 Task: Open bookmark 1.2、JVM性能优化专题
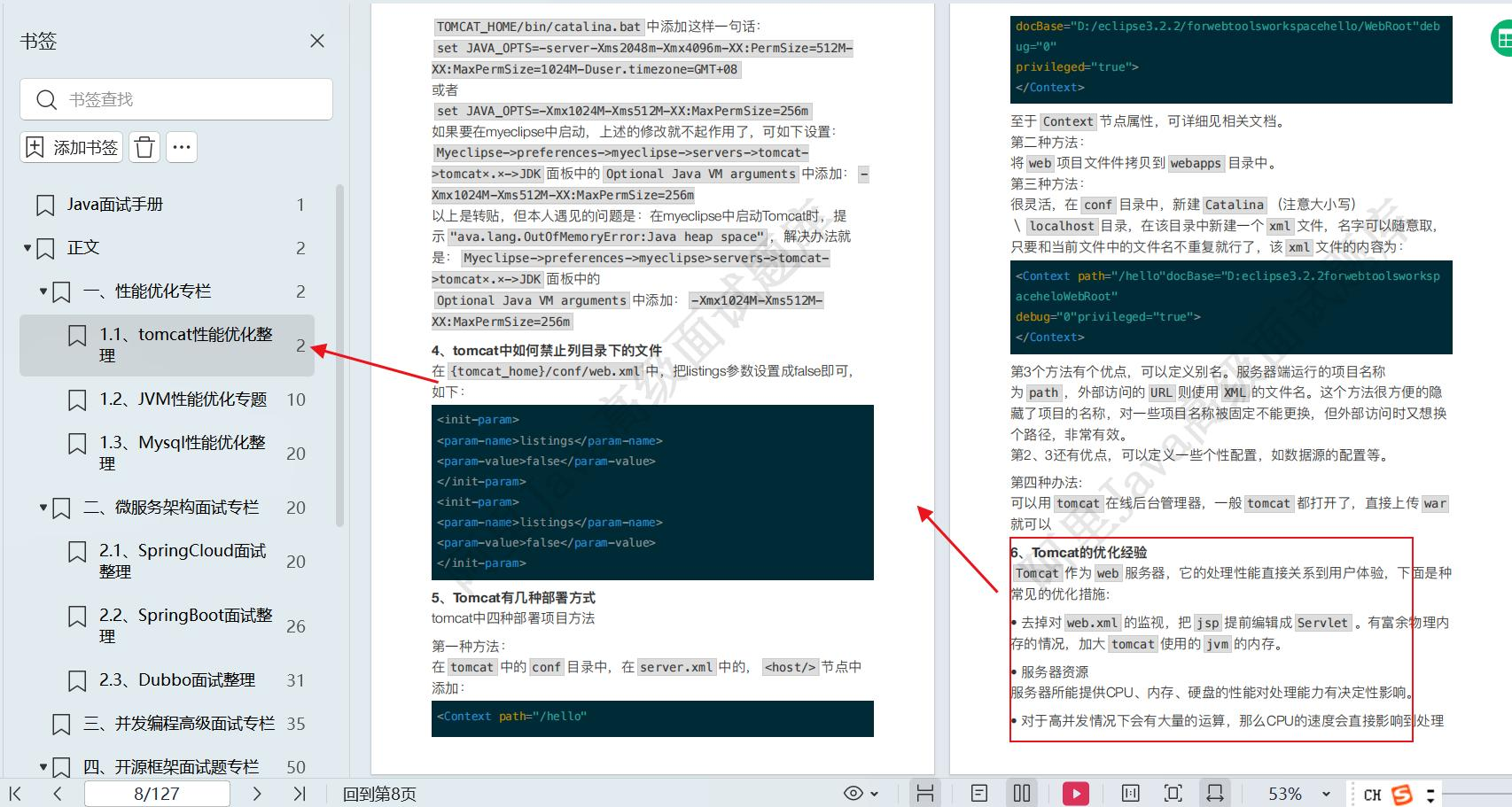coord(183,400)
